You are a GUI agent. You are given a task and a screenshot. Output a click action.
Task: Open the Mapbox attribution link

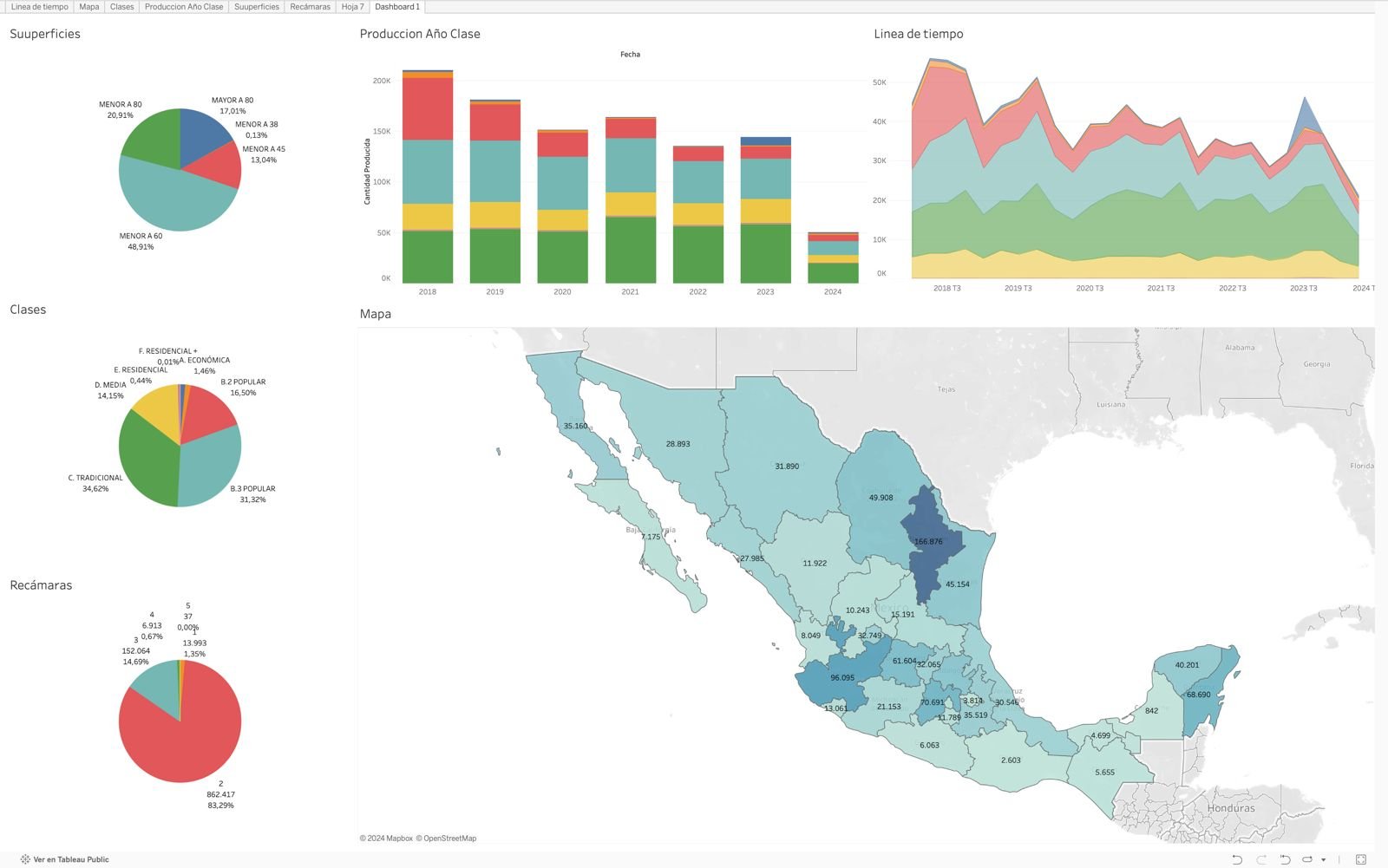pos(386,839)
